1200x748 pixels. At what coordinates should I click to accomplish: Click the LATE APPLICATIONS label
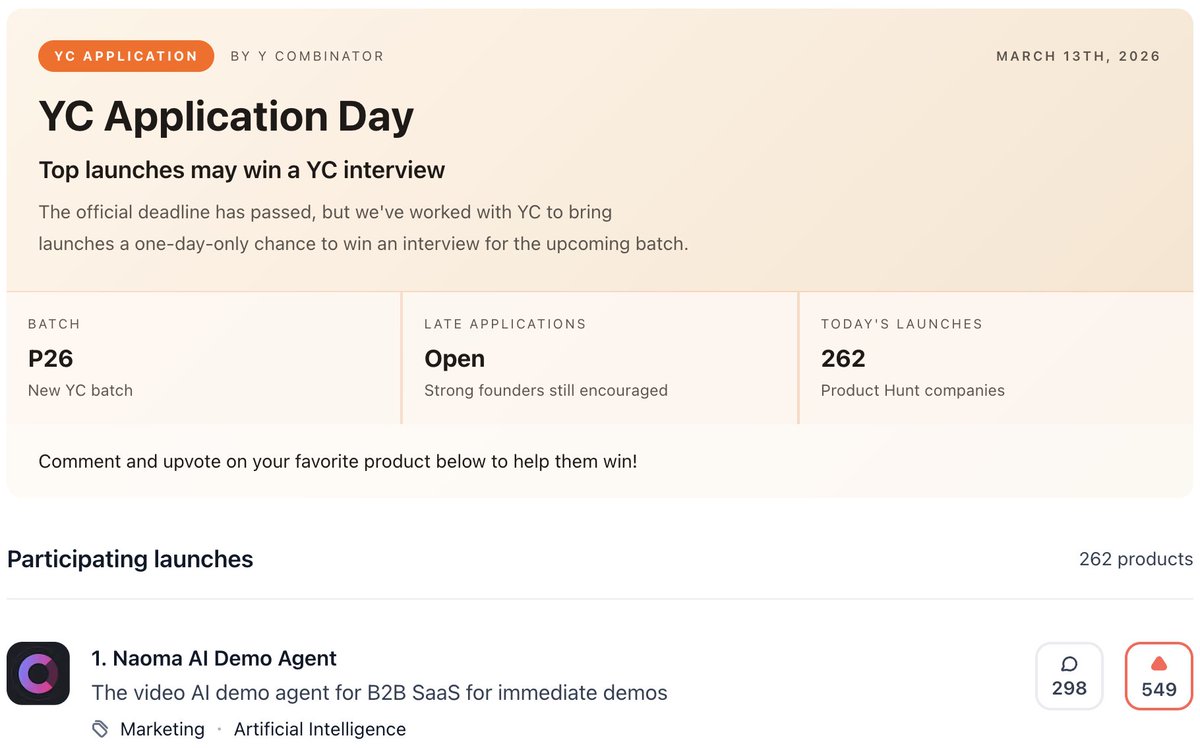505,324
